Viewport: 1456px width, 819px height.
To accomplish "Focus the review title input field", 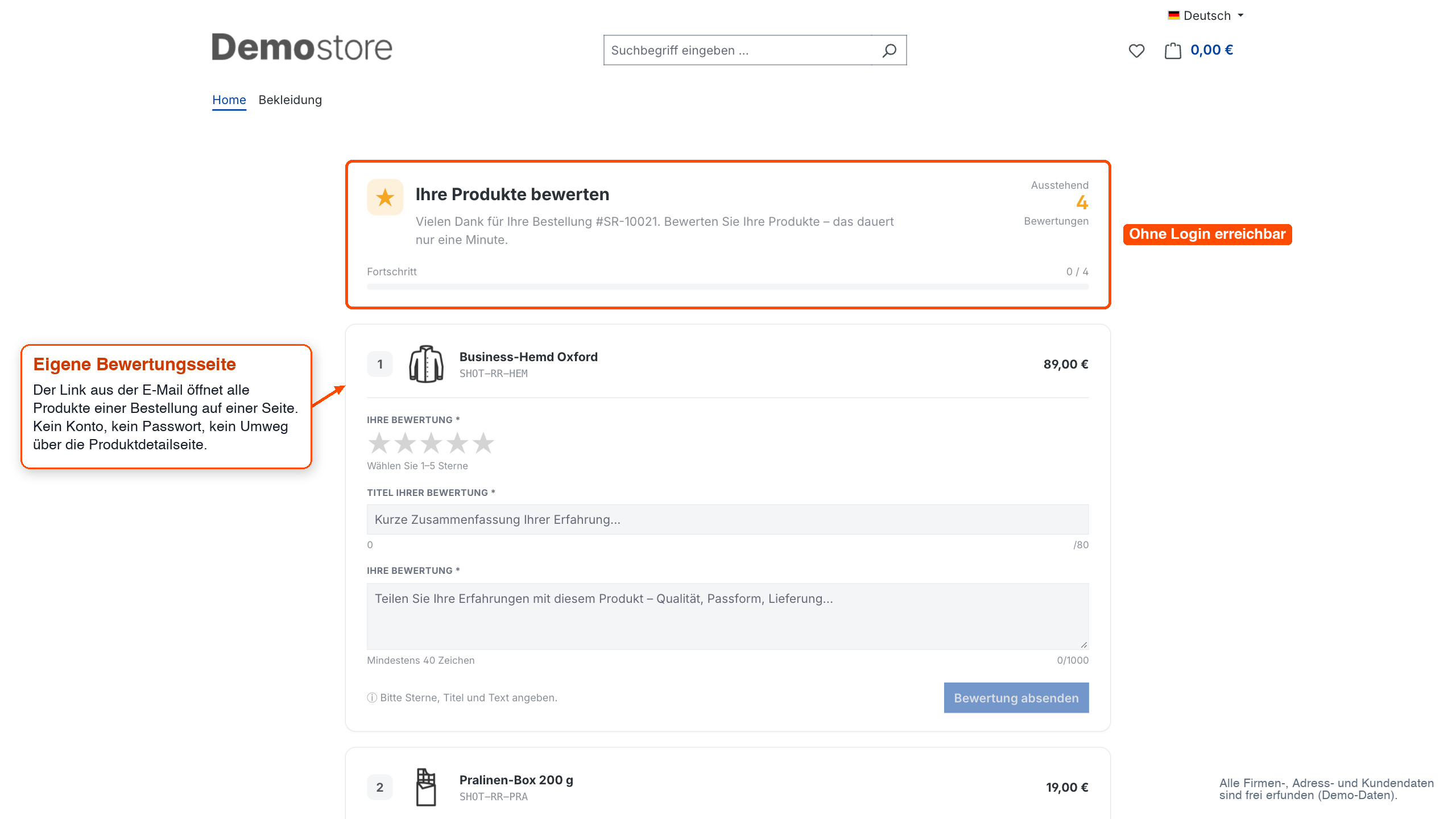I will pyautogui.click(x=728, y=519).
